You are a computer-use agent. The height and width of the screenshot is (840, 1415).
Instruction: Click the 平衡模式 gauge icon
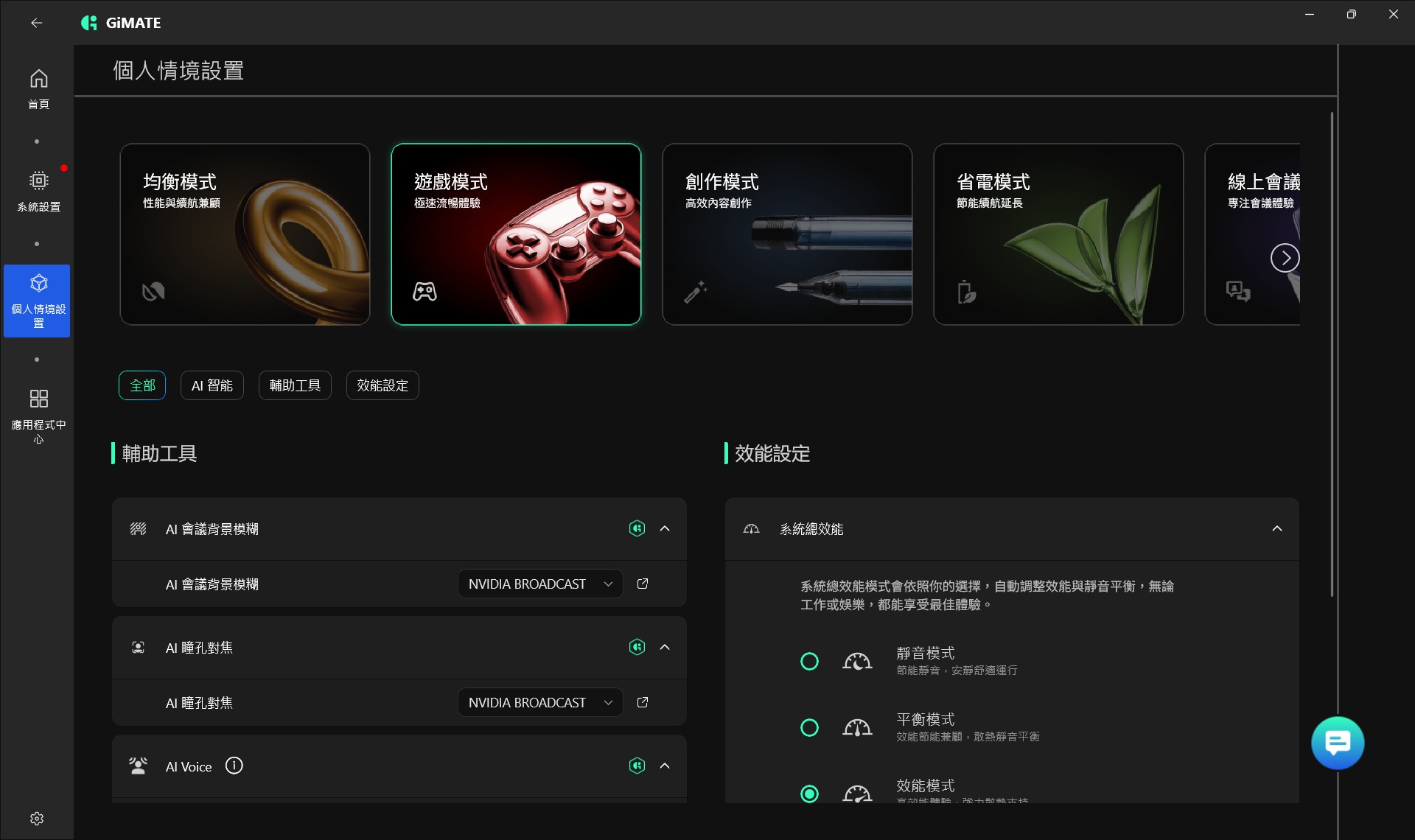point(857,727)
